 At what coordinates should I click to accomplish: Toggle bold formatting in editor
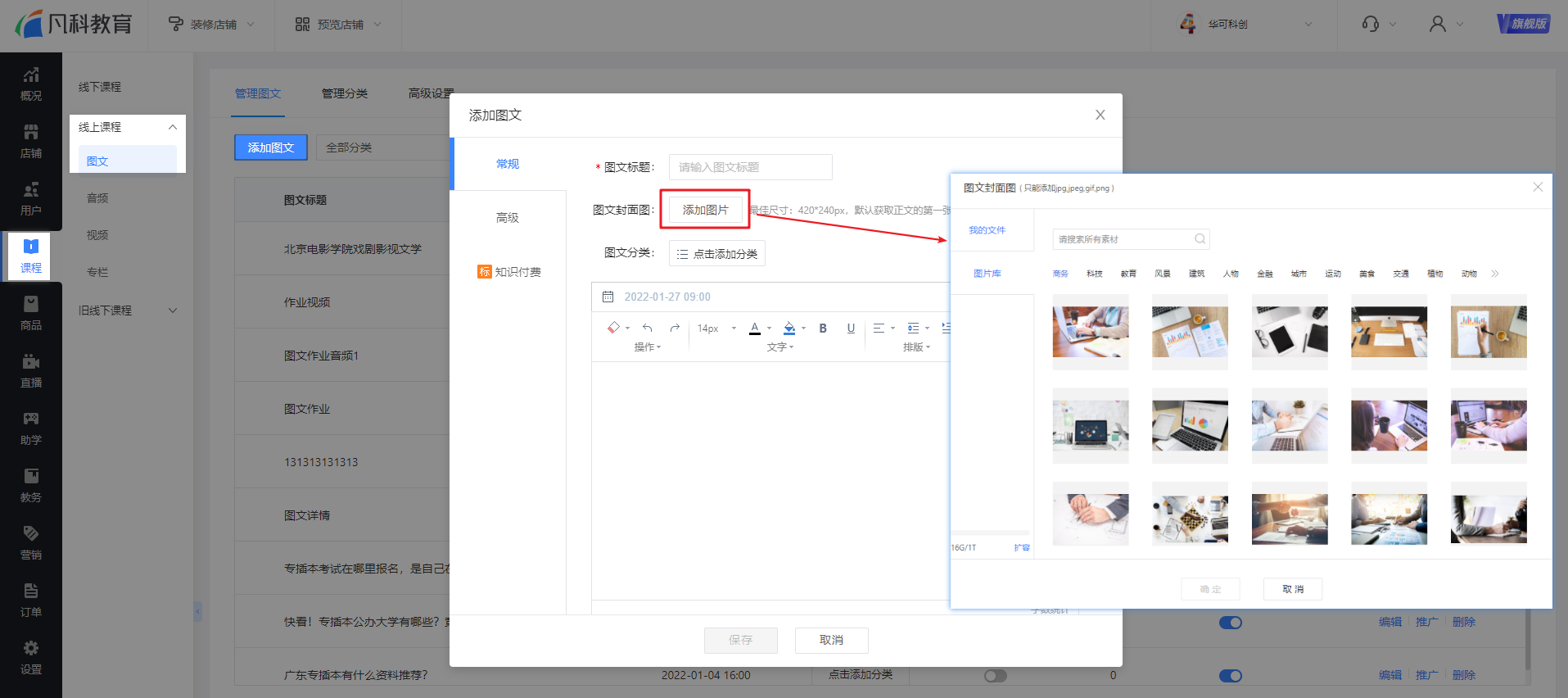(823, 328)
